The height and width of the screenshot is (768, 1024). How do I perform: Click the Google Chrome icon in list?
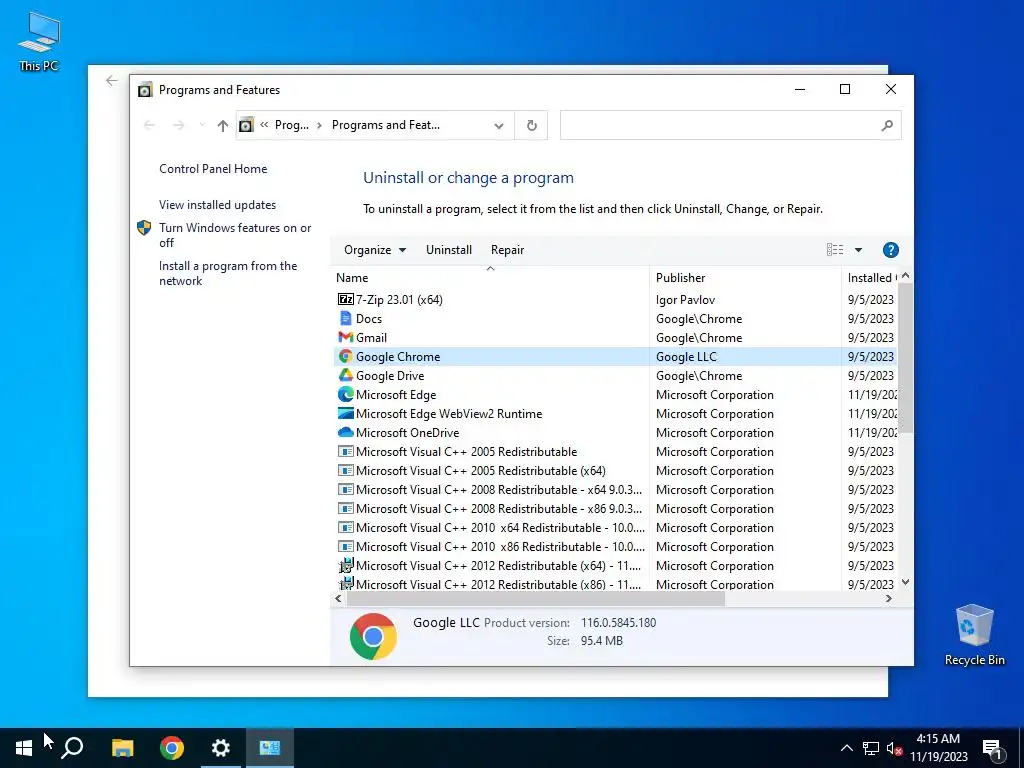tap(345, 357)
